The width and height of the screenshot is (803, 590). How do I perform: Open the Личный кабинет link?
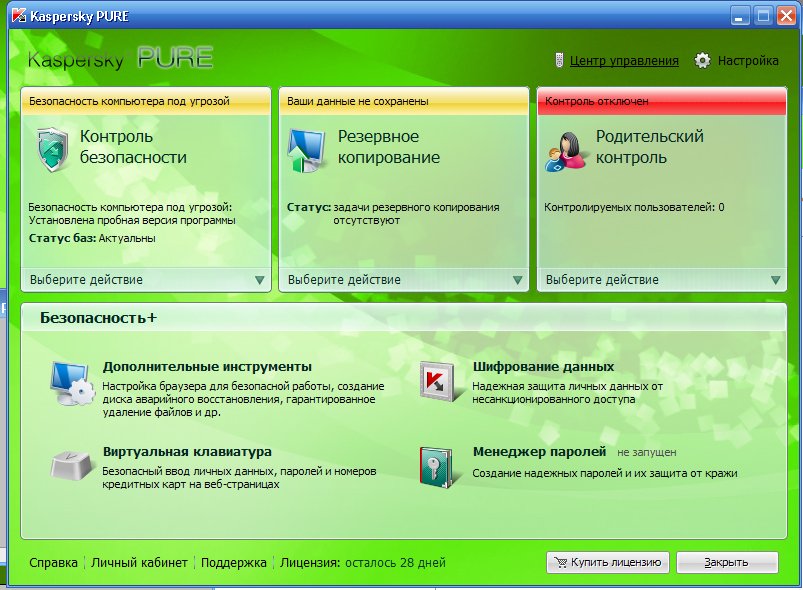click(x=139, y=562)
